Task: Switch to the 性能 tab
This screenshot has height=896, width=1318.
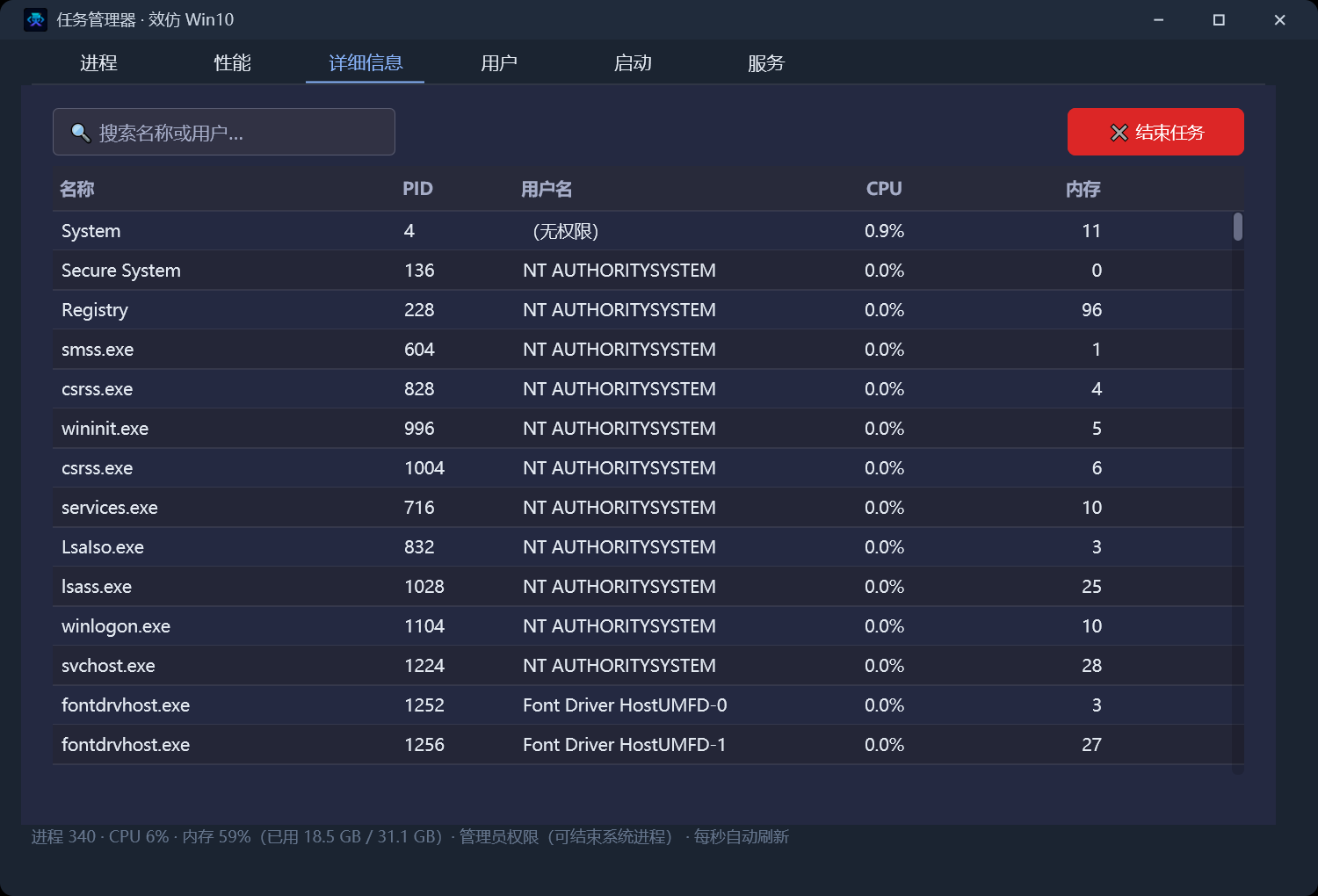Action: point(232,63)
